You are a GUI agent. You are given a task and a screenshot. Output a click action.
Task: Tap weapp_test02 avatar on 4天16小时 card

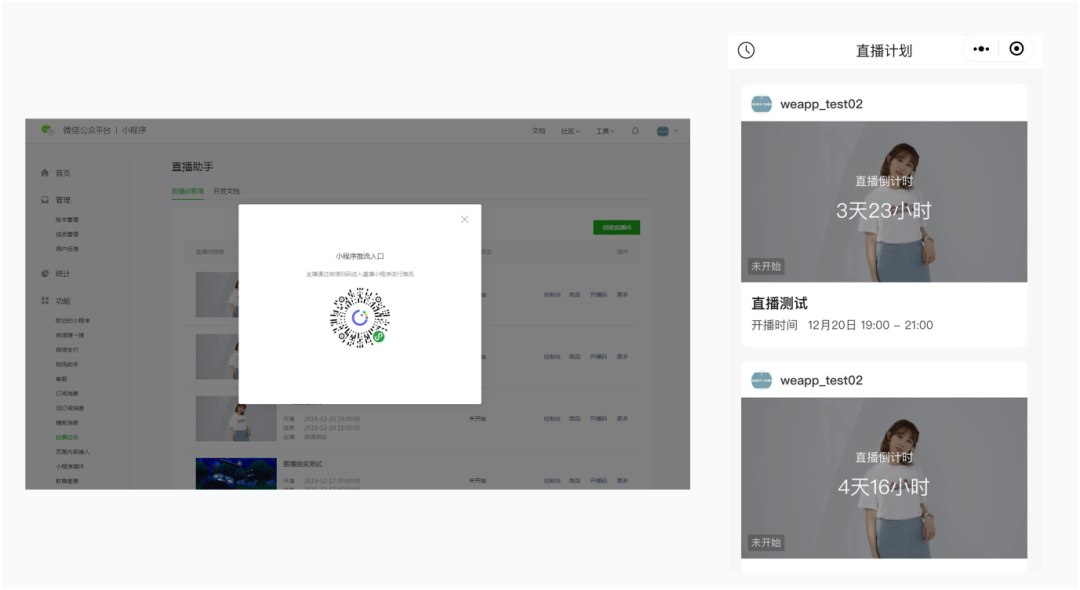point(761,380)
